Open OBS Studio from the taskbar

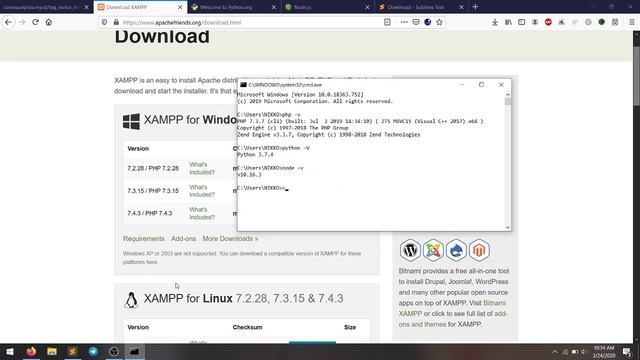(114, 351)
